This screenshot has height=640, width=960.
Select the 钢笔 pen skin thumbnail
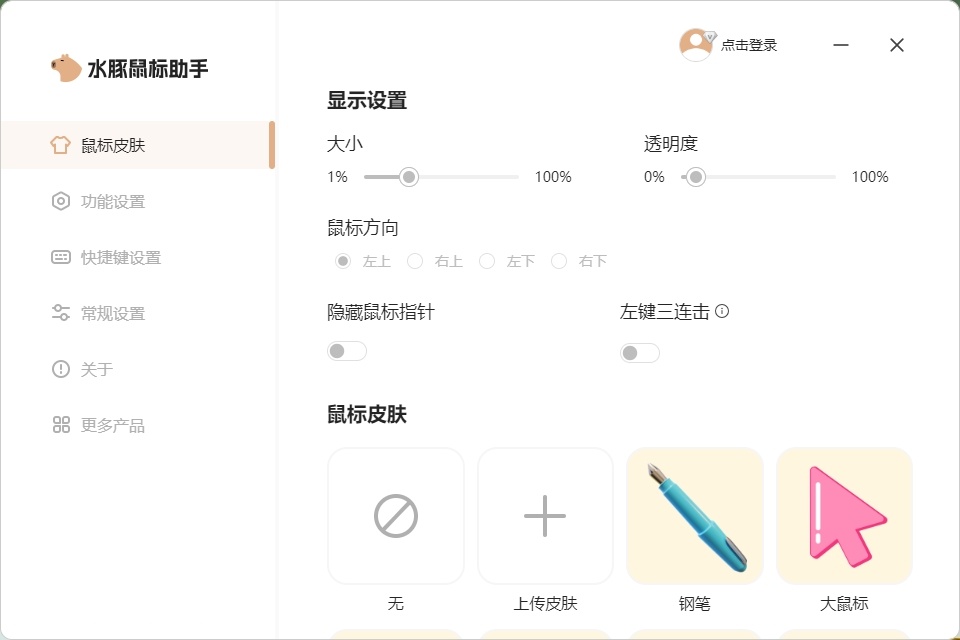(694, 515)
